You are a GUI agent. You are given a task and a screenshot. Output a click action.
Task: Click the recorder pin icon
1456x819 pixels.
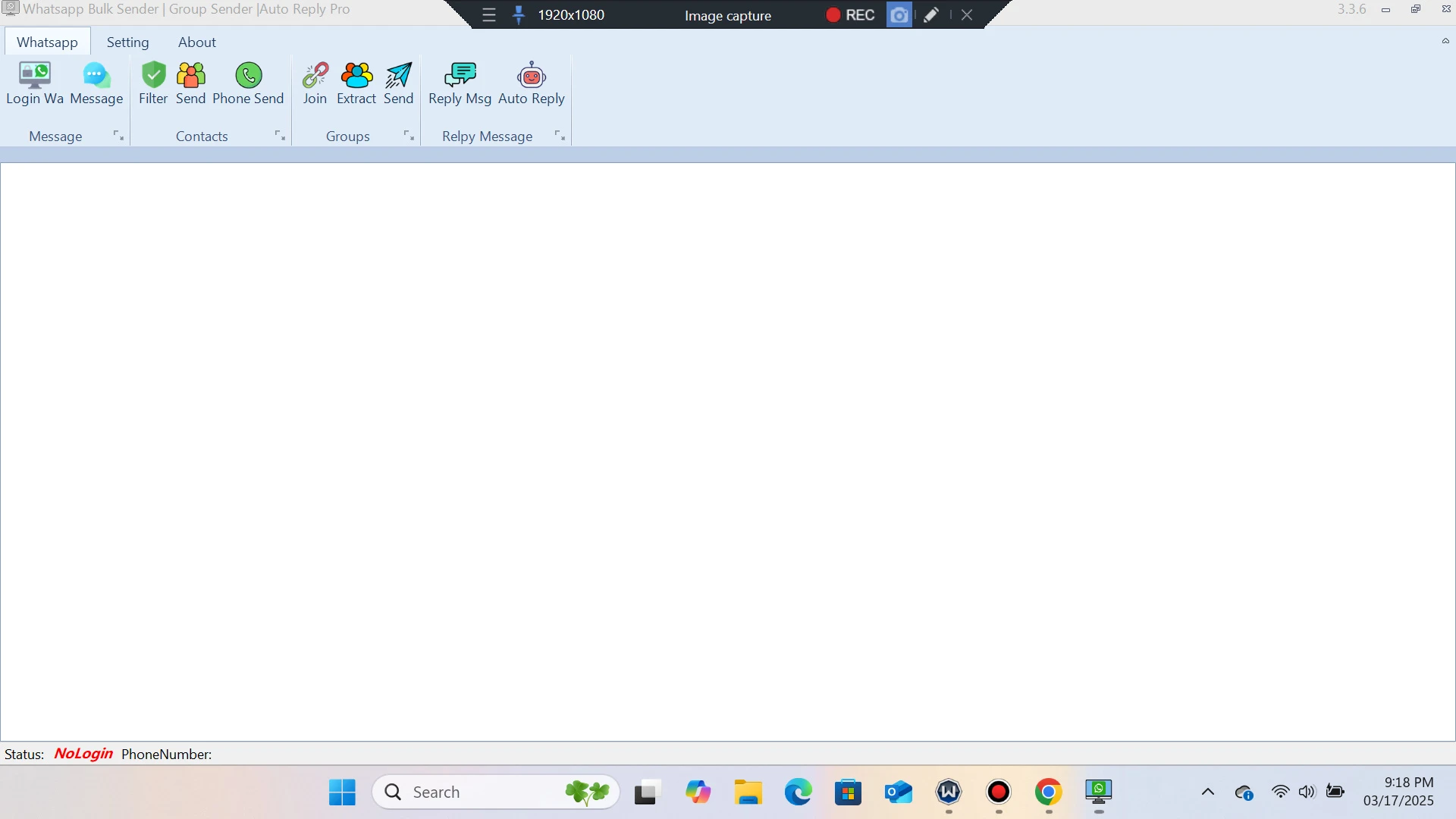pyautogui.click(x=519, y=15)
